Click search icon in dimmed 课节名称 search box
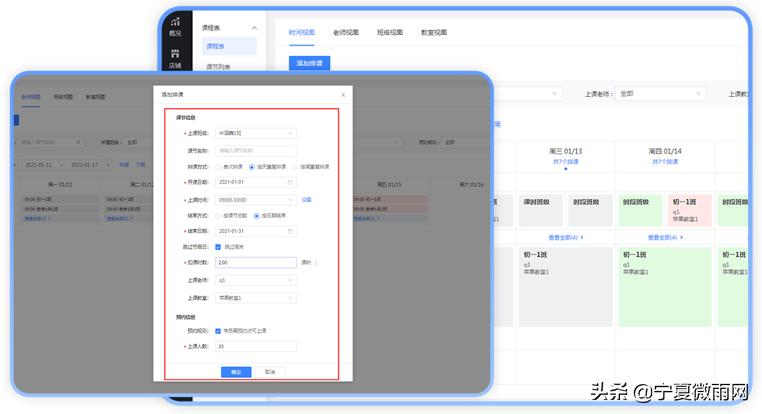Image resolution: width=762 pixels, height=414 pixels. coord(78,142)
